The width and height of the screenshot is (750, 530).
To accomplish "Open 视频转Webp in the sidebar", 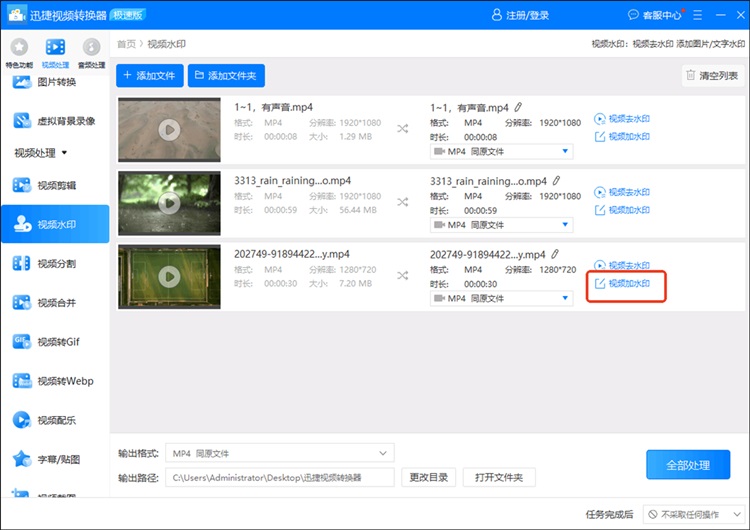I will tap(55, 381).
